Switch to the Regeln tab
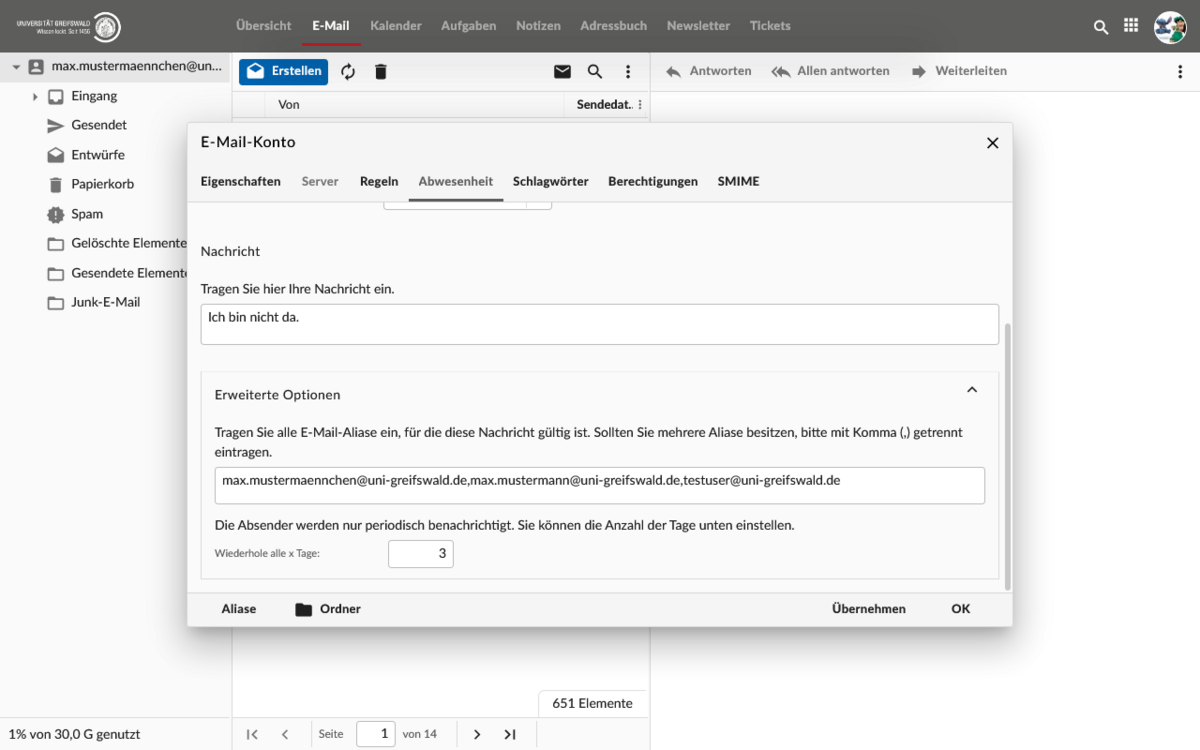Image resolution: width=1200 pixels, height=750 pixels. tap(379, 181)
